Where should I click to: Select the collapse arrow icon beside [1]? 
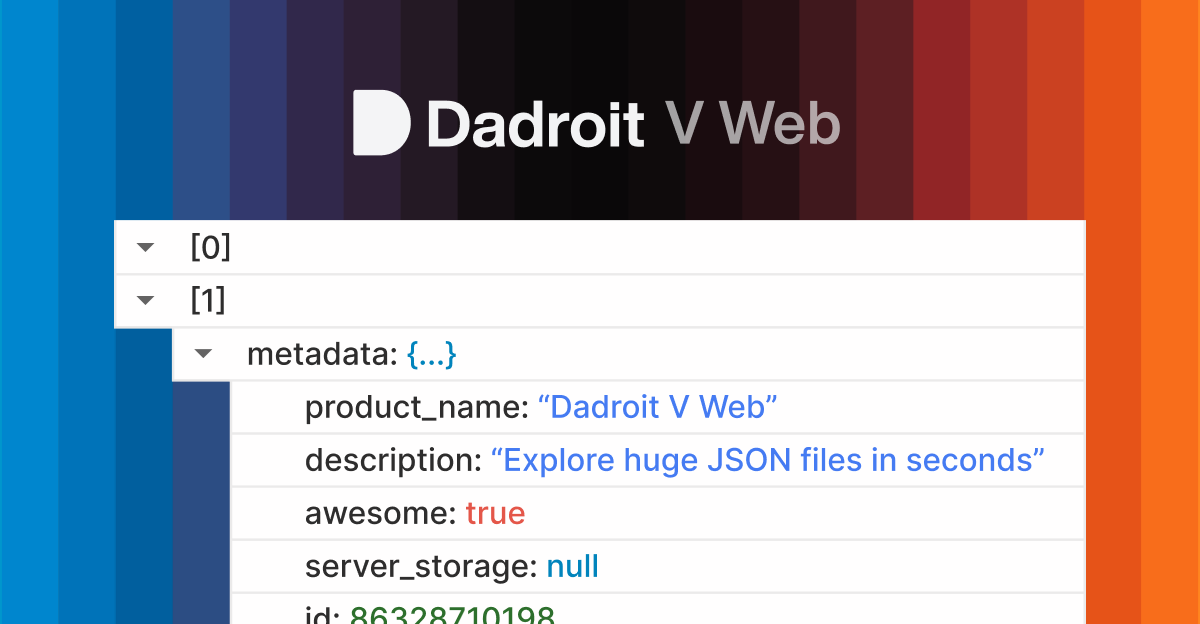(x=145, y=300)
